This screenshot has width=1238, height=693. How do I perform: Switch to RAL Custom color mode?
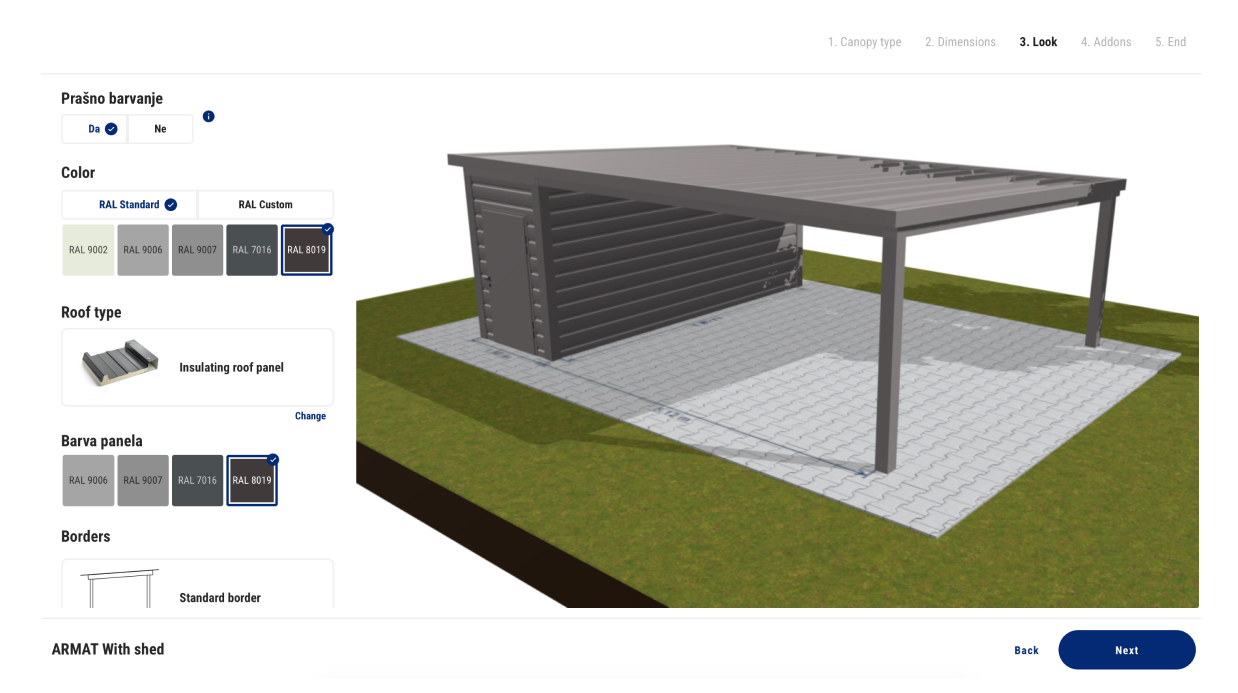coord(265,205)
